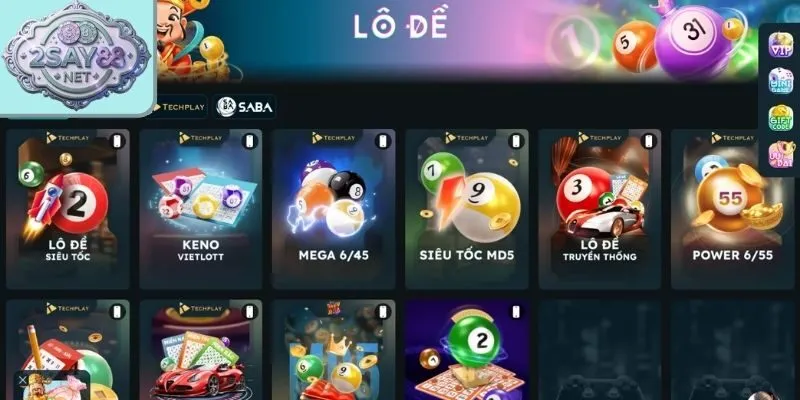800x400 pixels.
Task: Open the Gift Code sidebar icon
Action: [781, 118]
